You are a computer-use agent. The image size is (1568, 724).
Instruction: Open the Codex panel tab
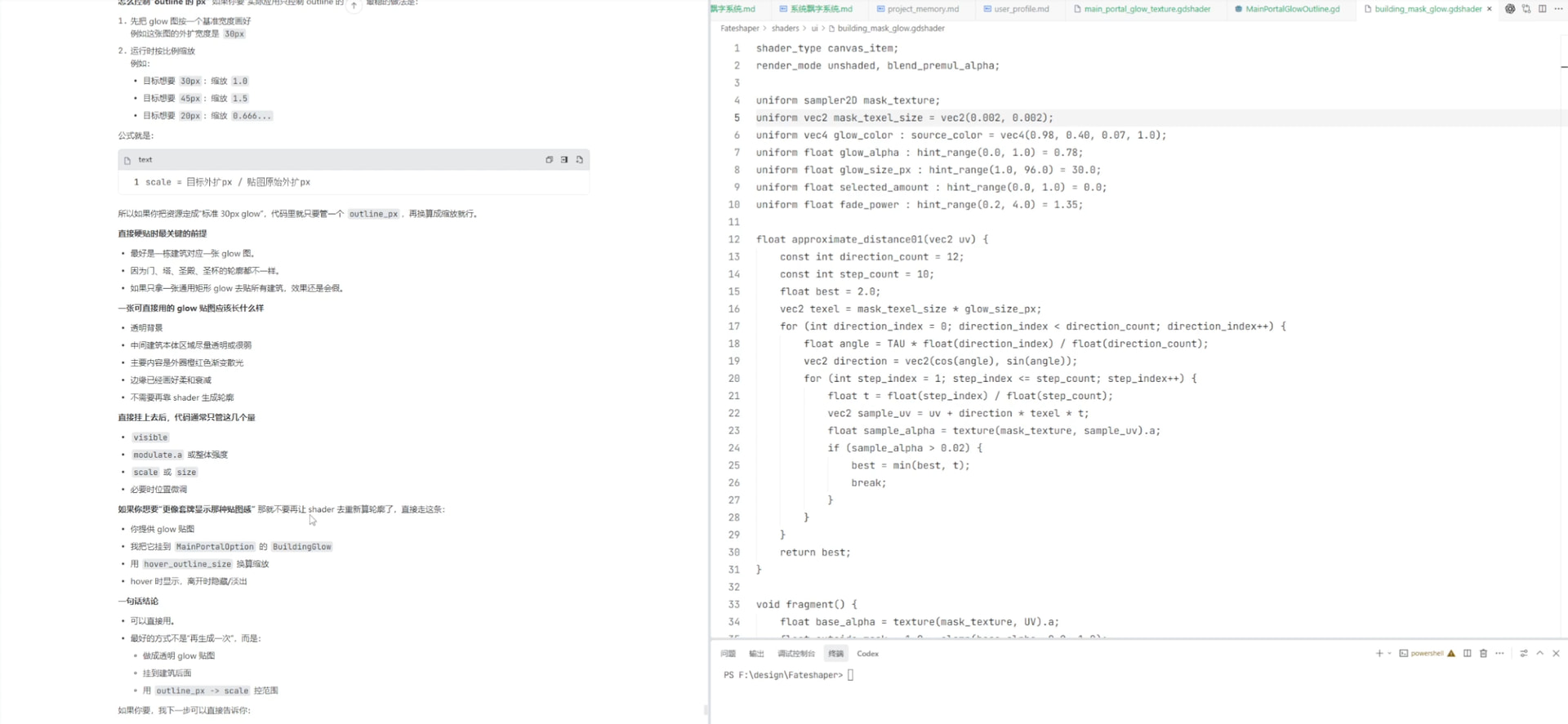tap(867, 654)
